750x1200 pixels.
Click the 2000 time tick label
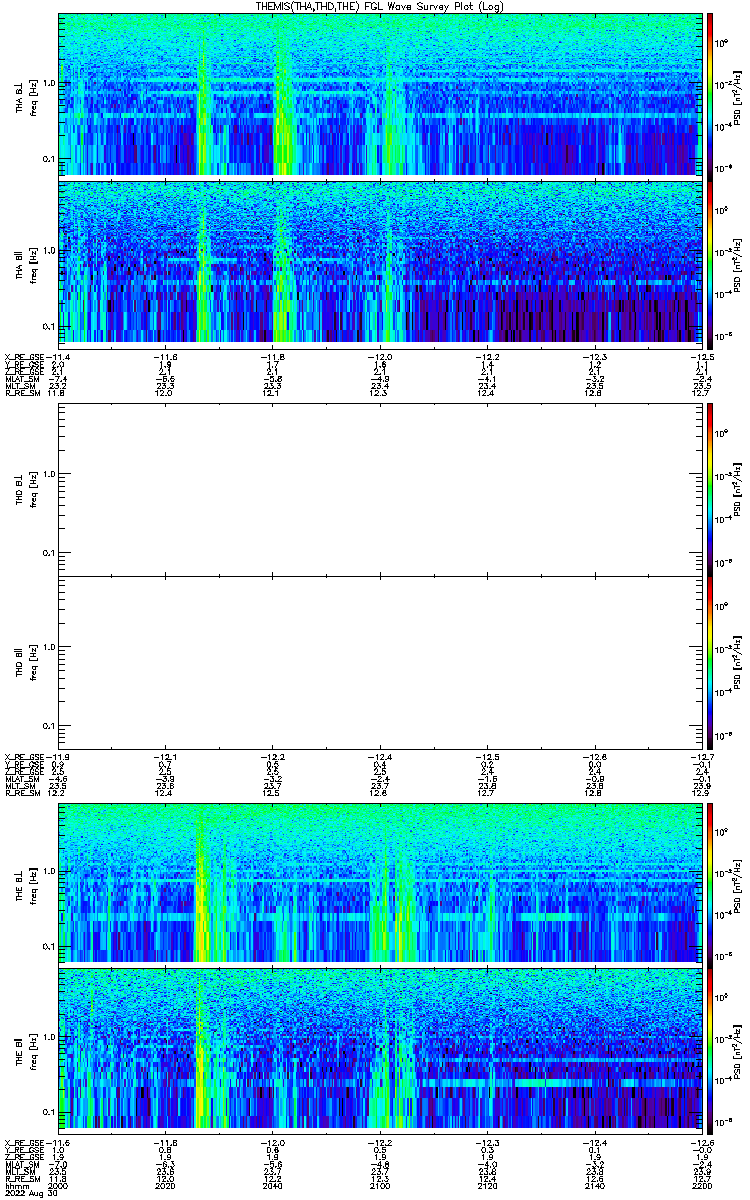point(60,1184)
